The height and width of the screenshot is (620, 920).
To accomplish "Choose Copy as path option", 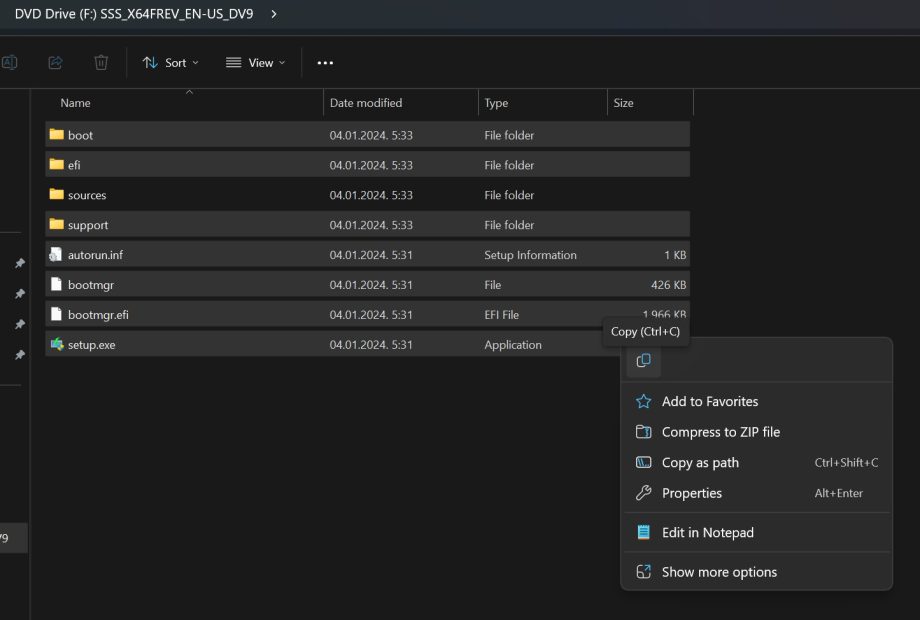I will pos(700,463).
